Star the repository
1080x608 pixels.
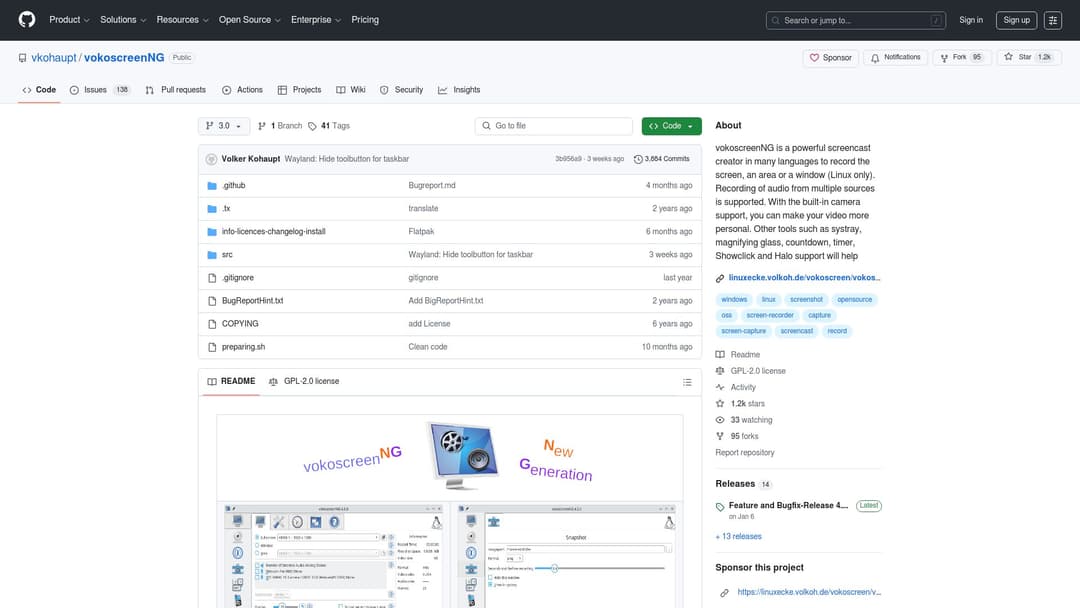1028,58
